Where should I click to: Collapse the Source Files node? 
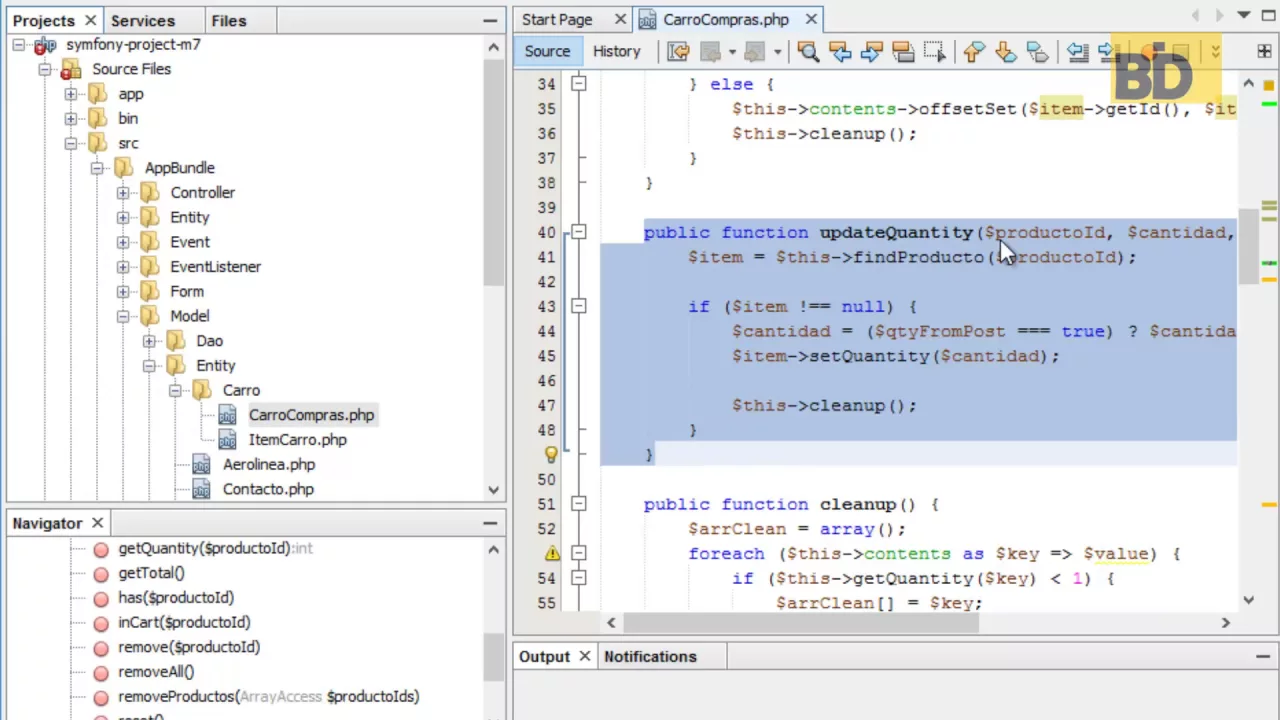45,69
